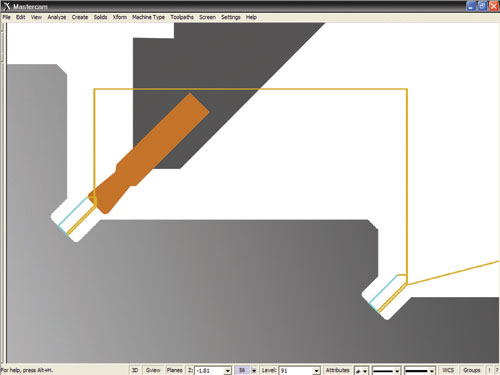
Task: Click the Planes button in status bar
Action: 174,370
